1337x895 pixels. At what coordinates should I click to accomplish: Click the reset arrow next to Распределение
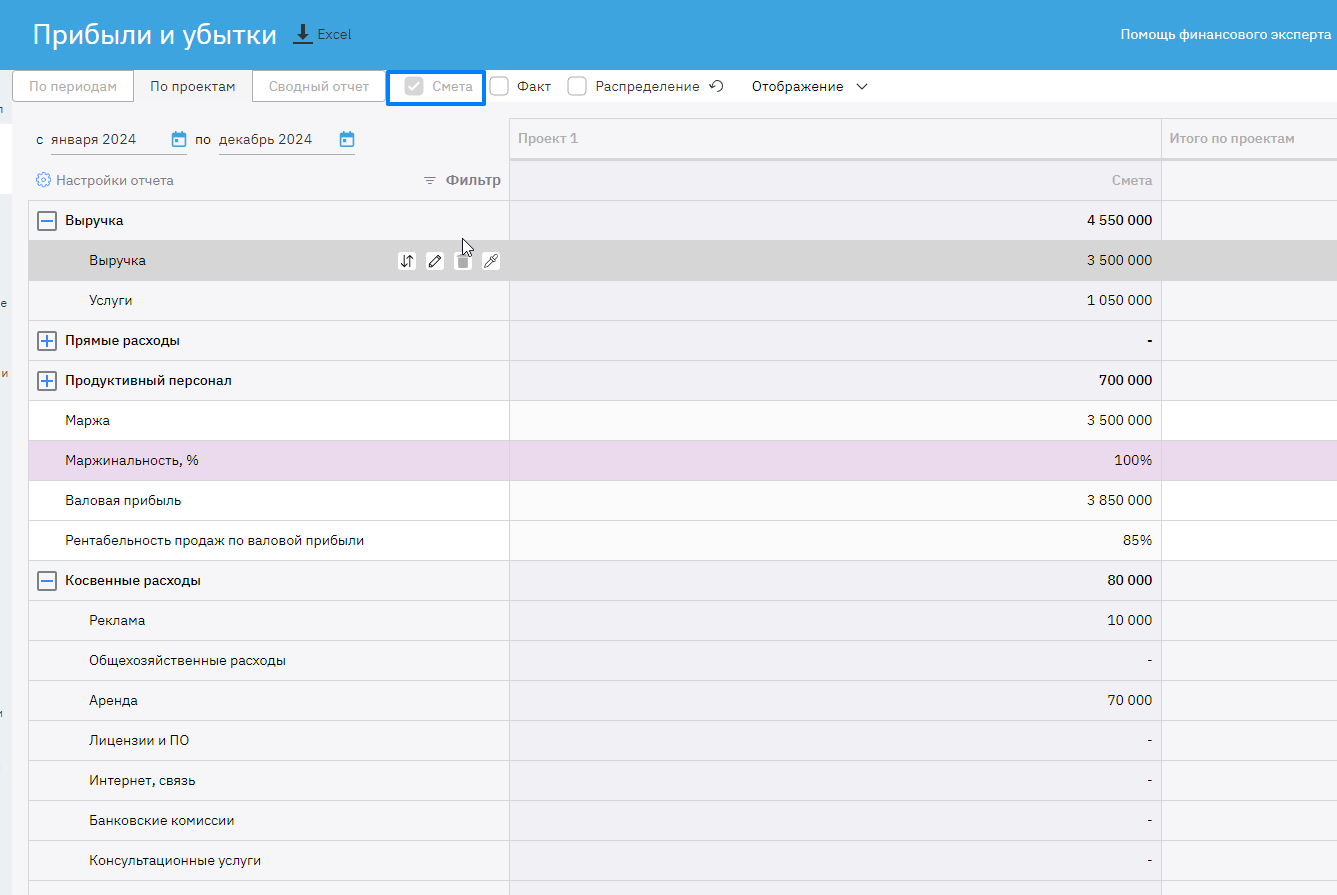(716, 86)
